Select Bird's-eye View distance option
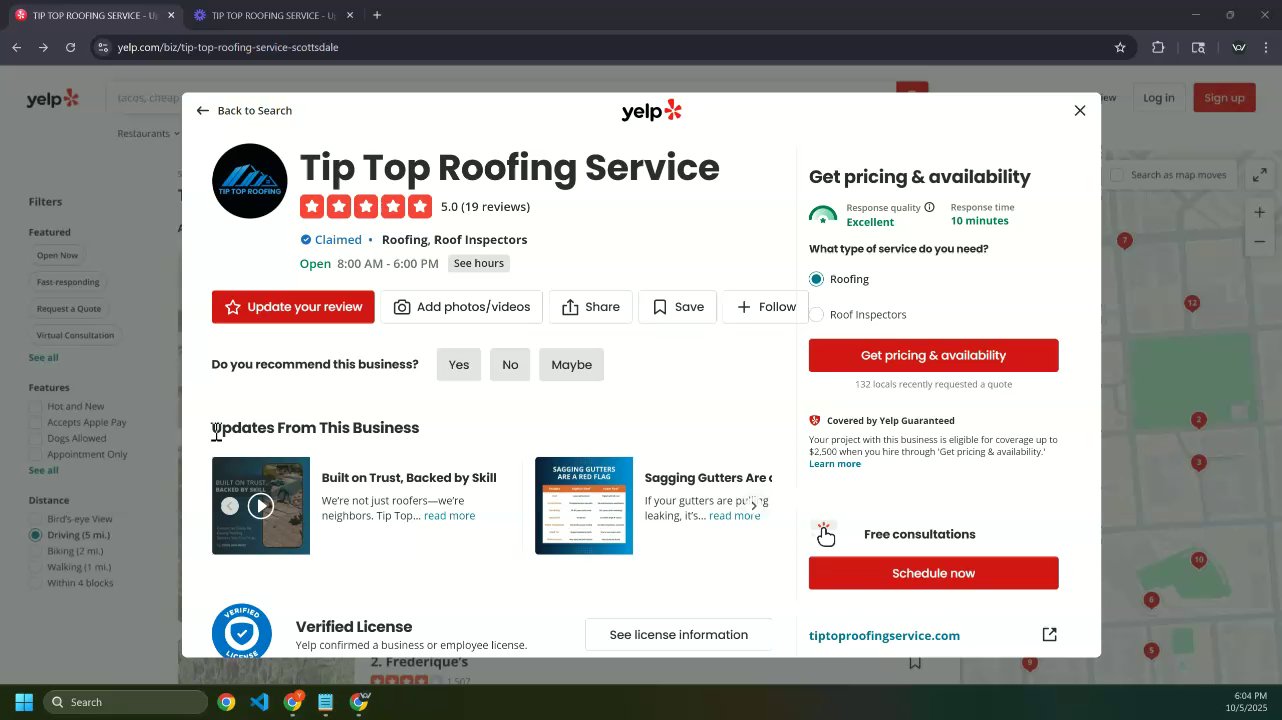The image size is (1282, 720). pos(36,519)
